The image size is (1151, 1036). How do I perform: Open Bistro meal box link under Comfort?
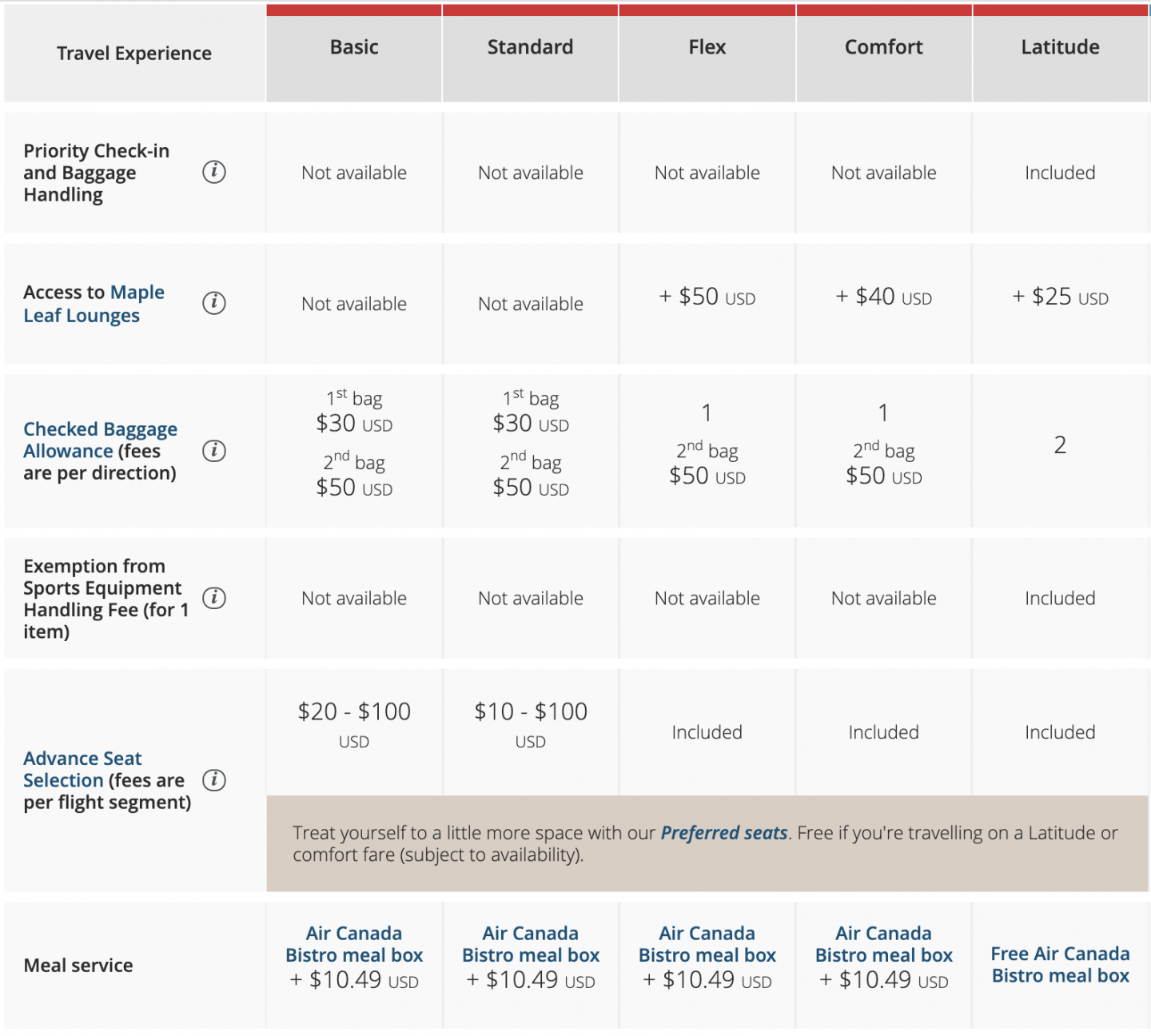(x=884, y=945)
